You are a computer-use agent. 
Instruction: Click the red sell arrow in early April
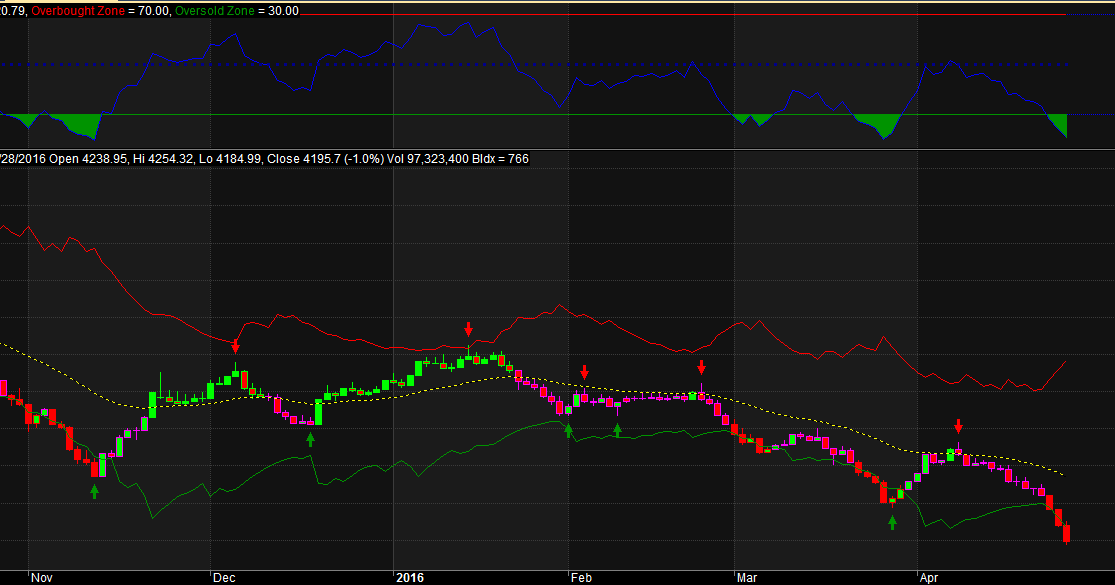[958, 427]
